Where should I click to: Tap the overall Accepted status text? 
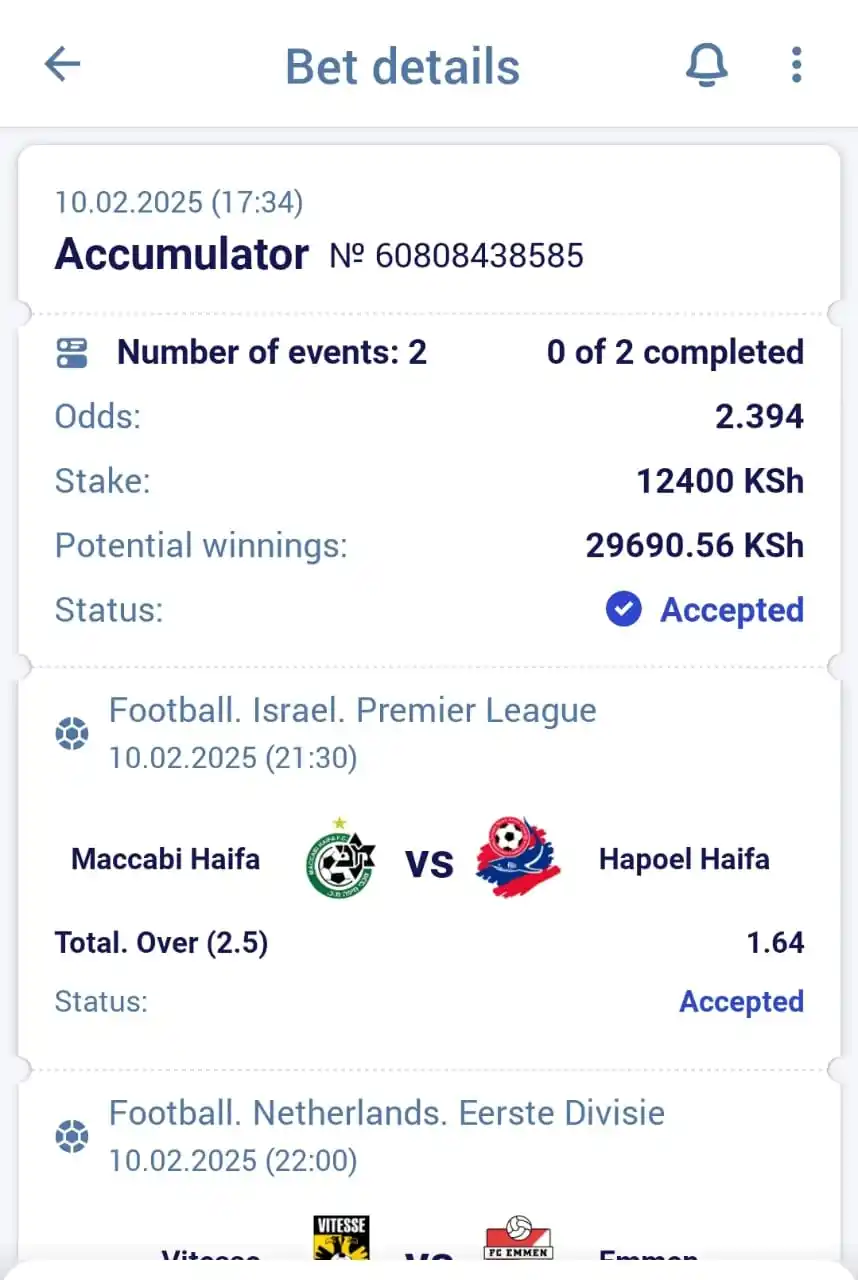point(732,610)
